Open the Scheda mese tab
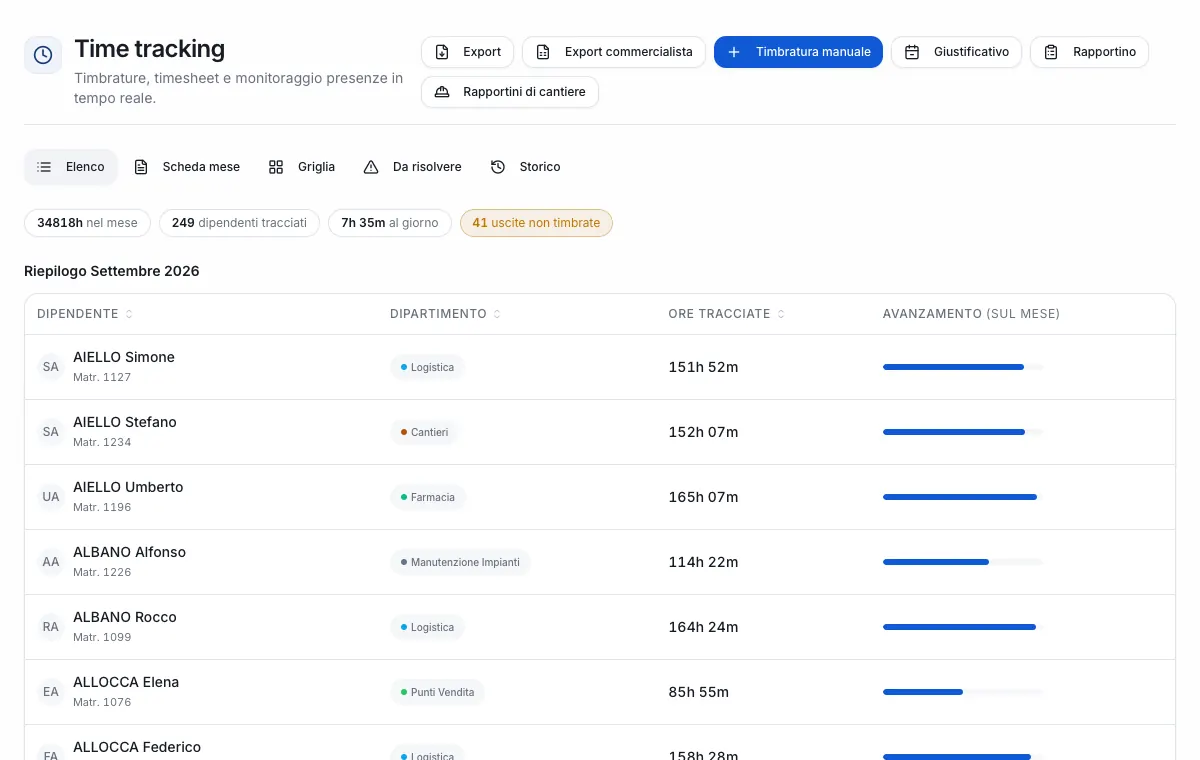Image resolution: width=1200 pixels, height=760 pixels. pos(187,167)
